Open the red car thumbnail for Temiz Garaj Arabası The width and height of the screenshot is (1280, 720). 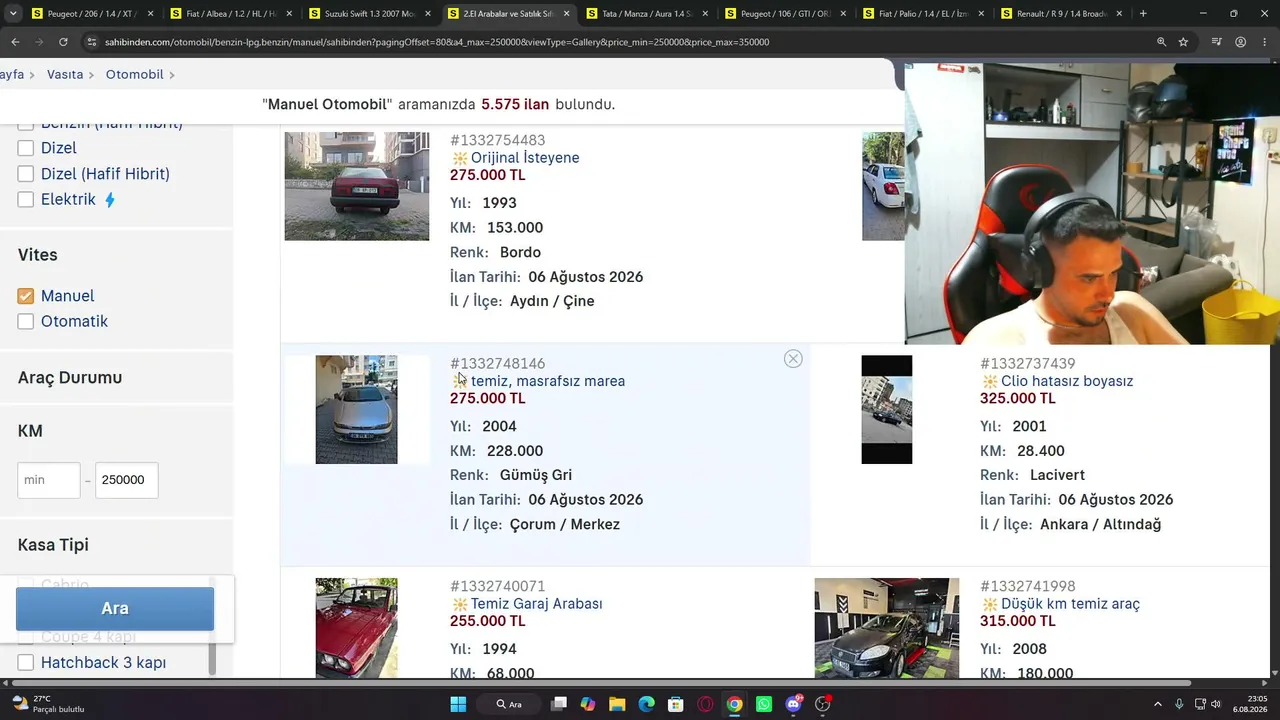(357, 628)
